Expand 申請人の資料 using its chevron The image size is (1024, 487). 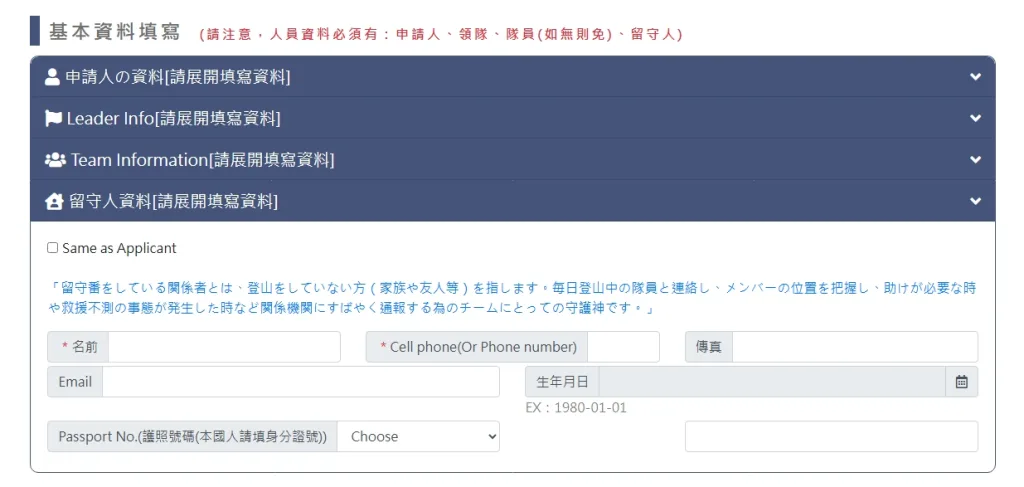[x=975, y=76]
